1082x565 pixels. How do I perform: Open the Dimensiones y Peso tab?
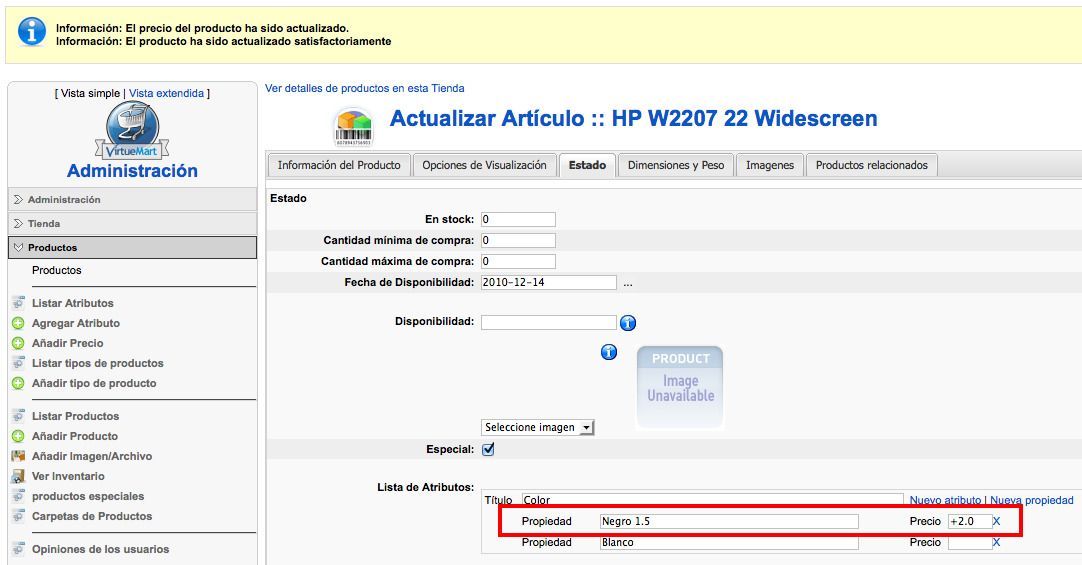click(x=676, y=166)
